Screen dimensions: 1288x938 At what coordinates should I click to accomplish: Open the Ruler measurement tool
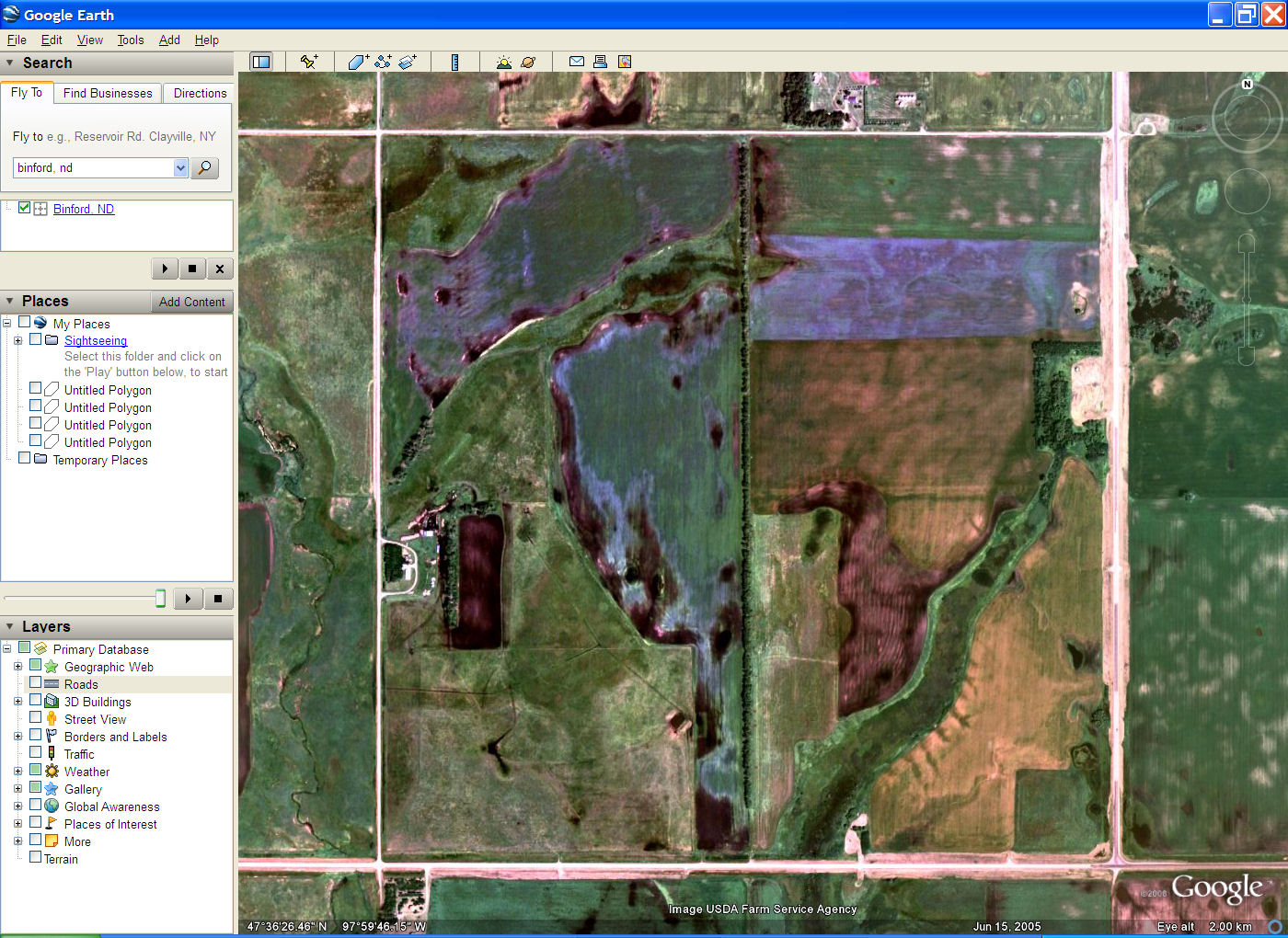pos(454,62)
